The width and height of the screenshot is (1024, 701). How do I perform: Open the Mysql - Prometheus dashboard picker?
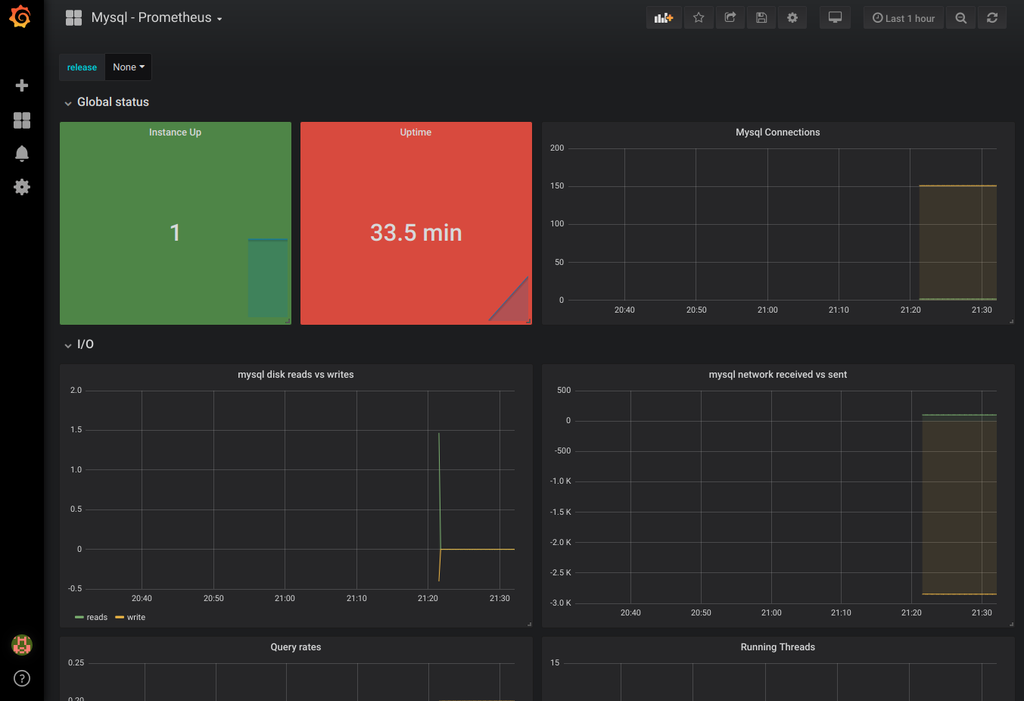pos(157,18)
